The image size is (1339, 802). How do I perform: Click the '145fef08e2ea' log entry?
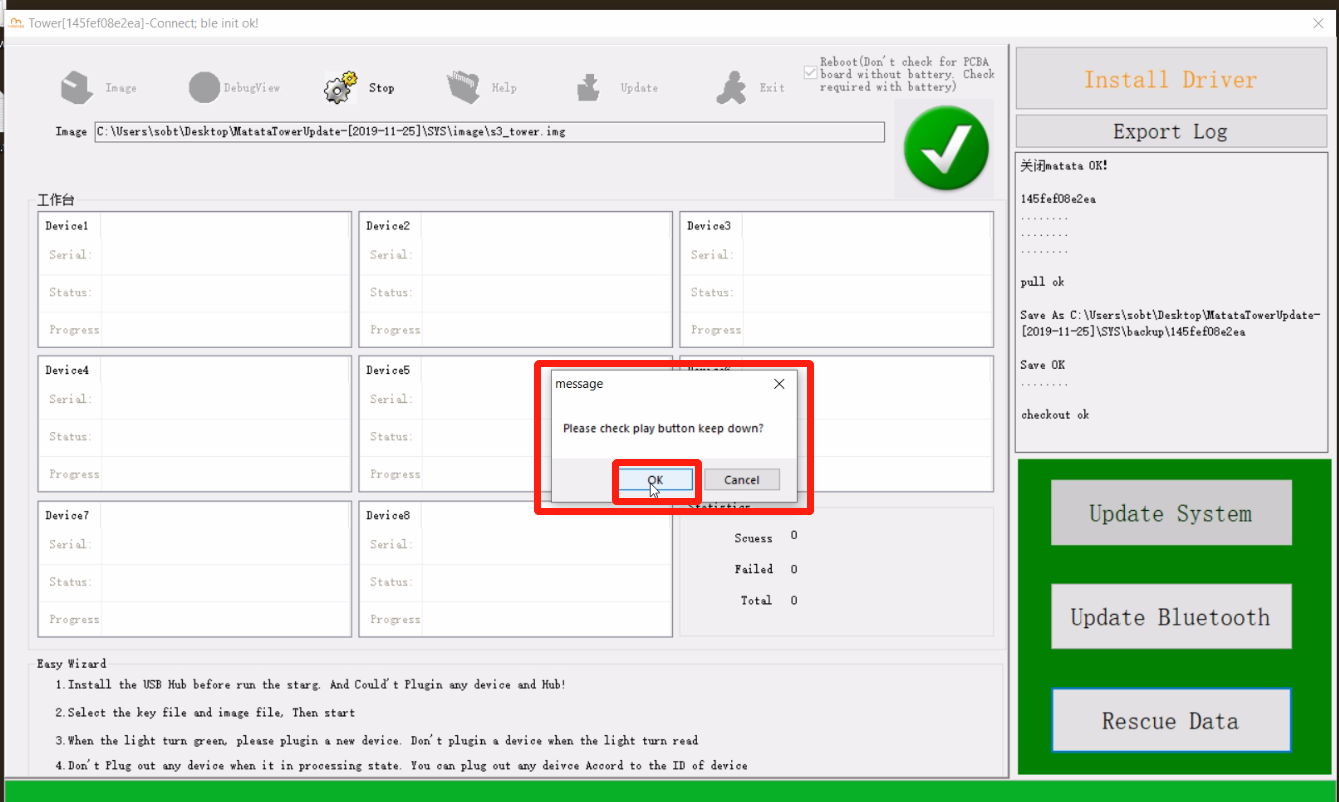point(1058,199)
